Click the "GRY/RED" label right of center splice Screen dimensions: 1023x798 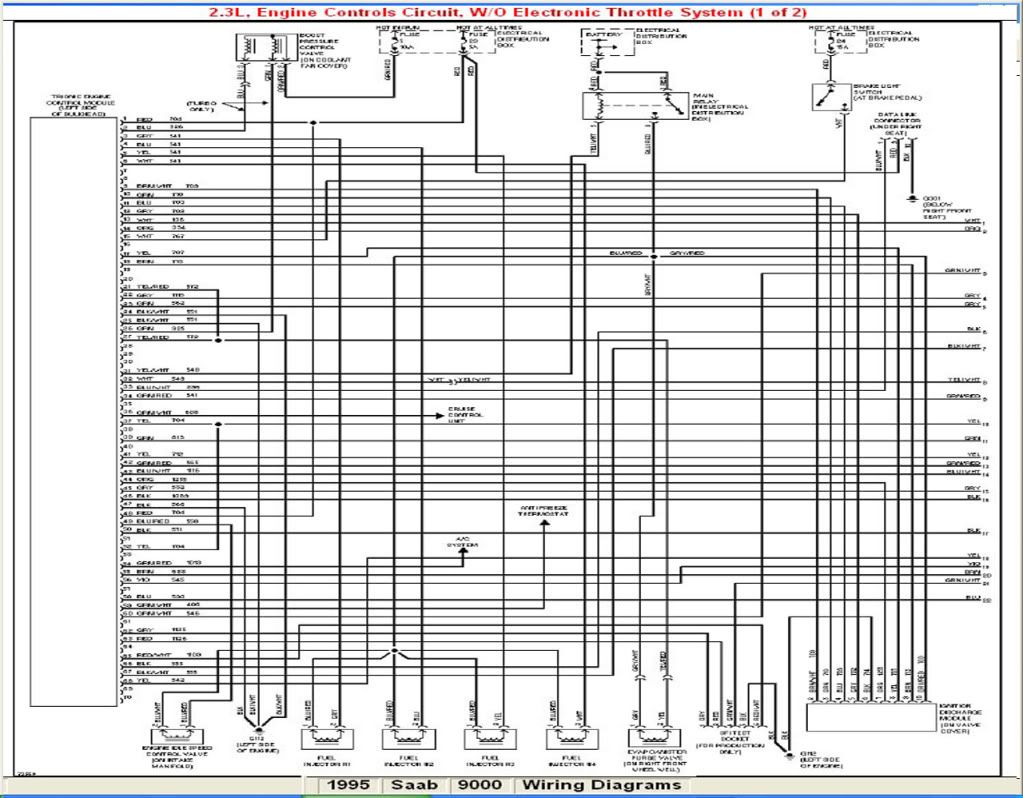click(687, 253)
